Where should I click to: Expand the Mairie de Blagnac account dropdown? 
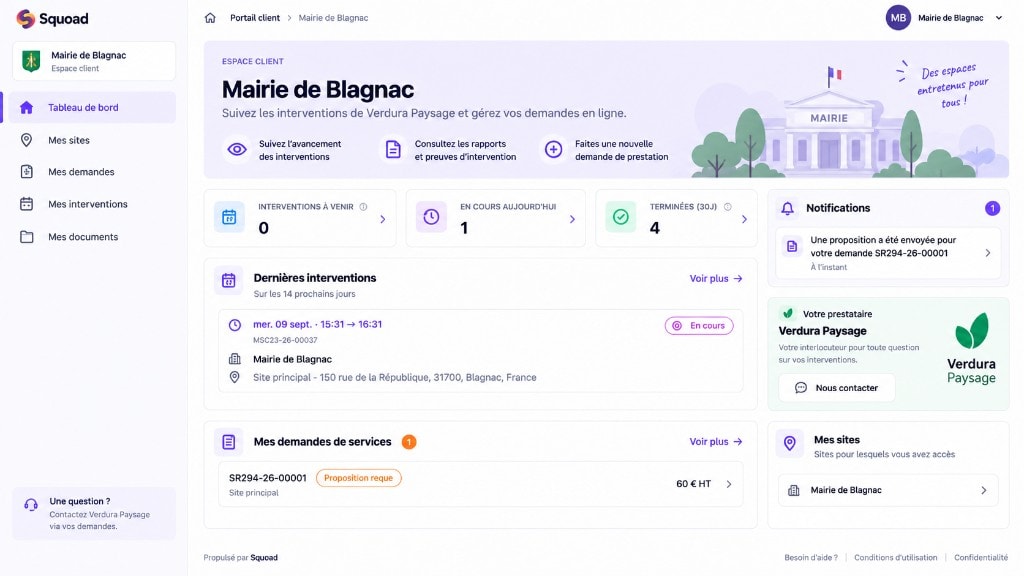click(999, 18)
